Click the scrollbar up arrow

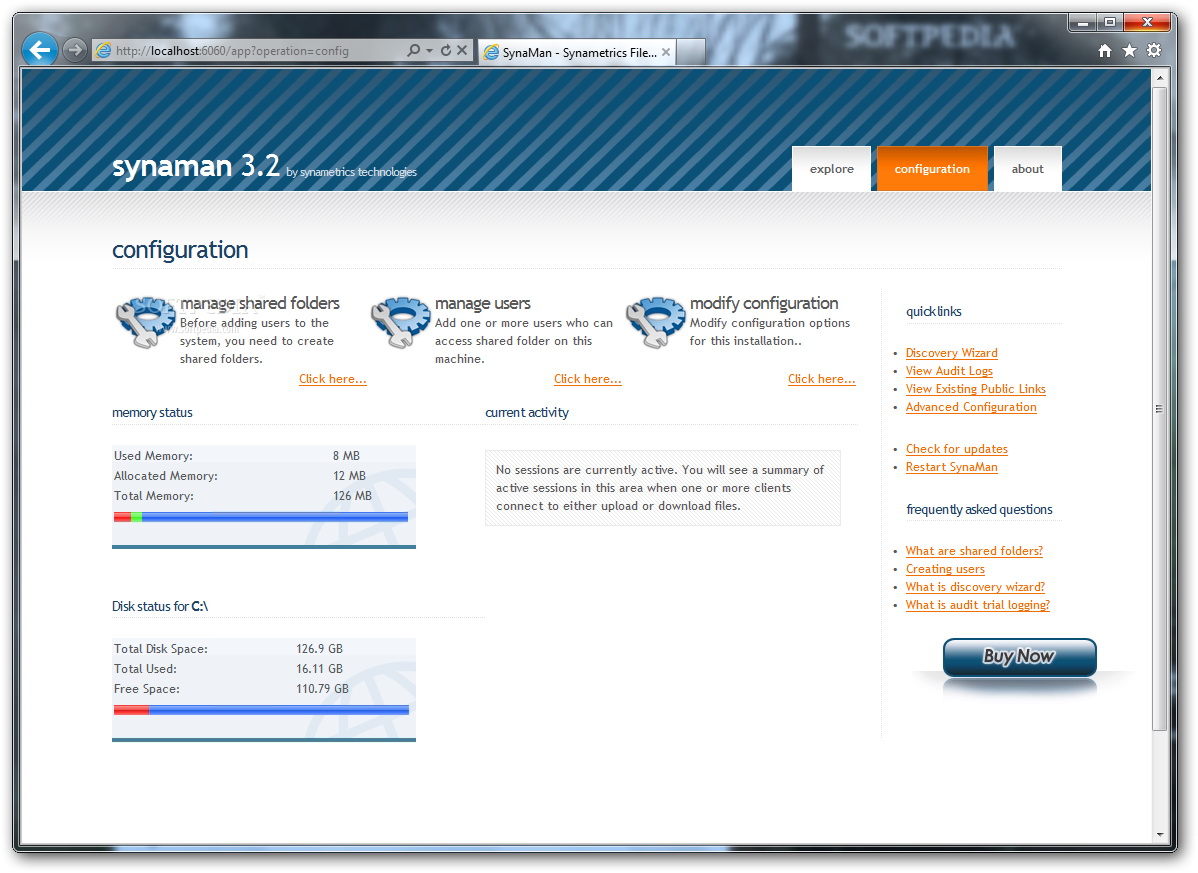tap(1159, 77)
